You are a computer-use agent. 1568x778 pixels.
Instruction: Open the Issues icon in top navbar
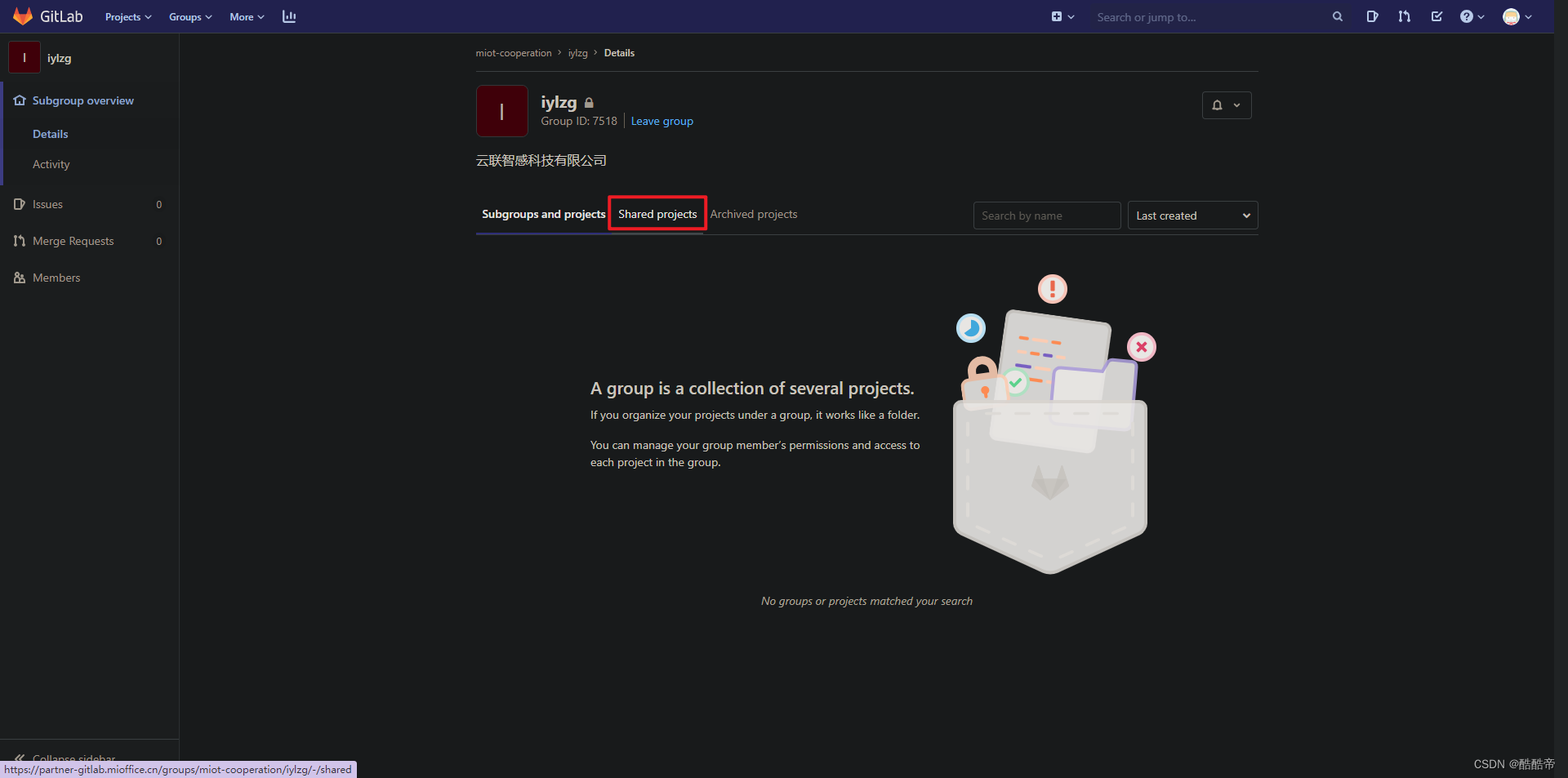pos(1372,17)
